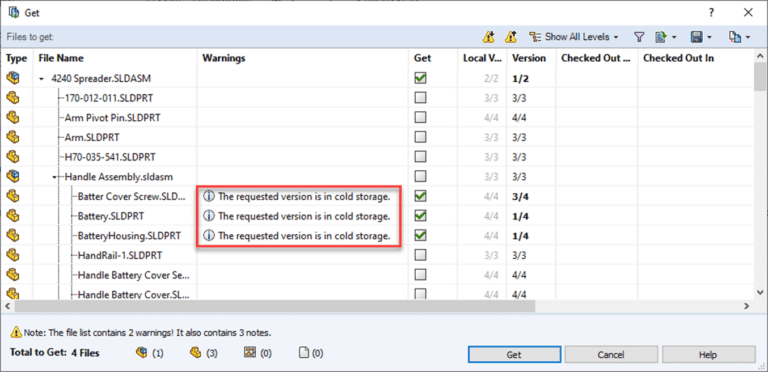
Task: Select the Handle Battery Cover.SL... row
Action: tap(376, 294)
